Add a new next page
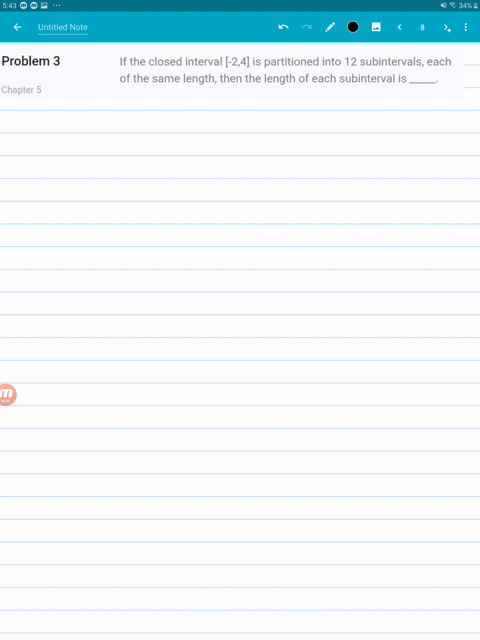 pos(447,28)
